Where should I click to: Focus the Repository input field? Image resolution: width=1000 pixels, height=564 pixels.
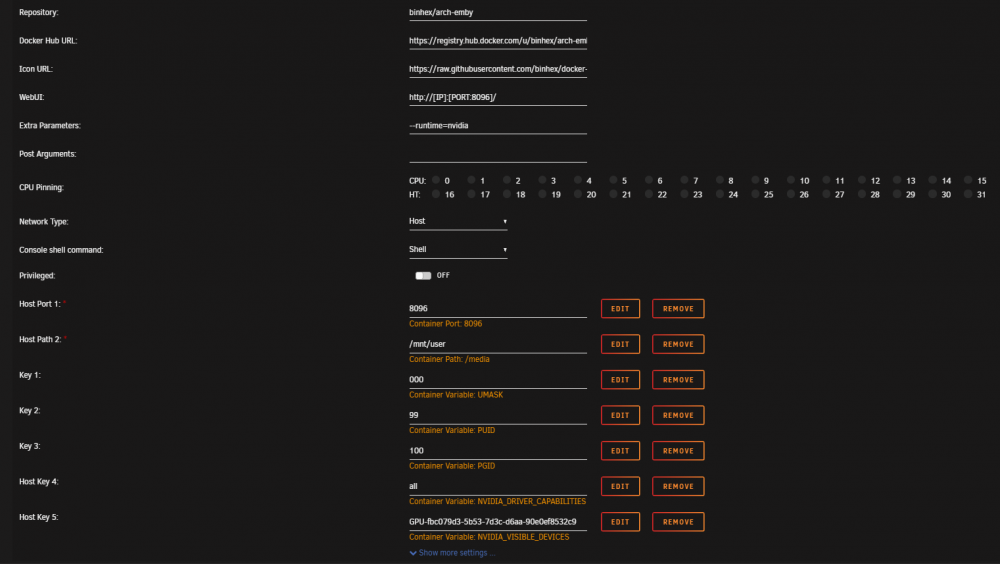tap(497, 13)
